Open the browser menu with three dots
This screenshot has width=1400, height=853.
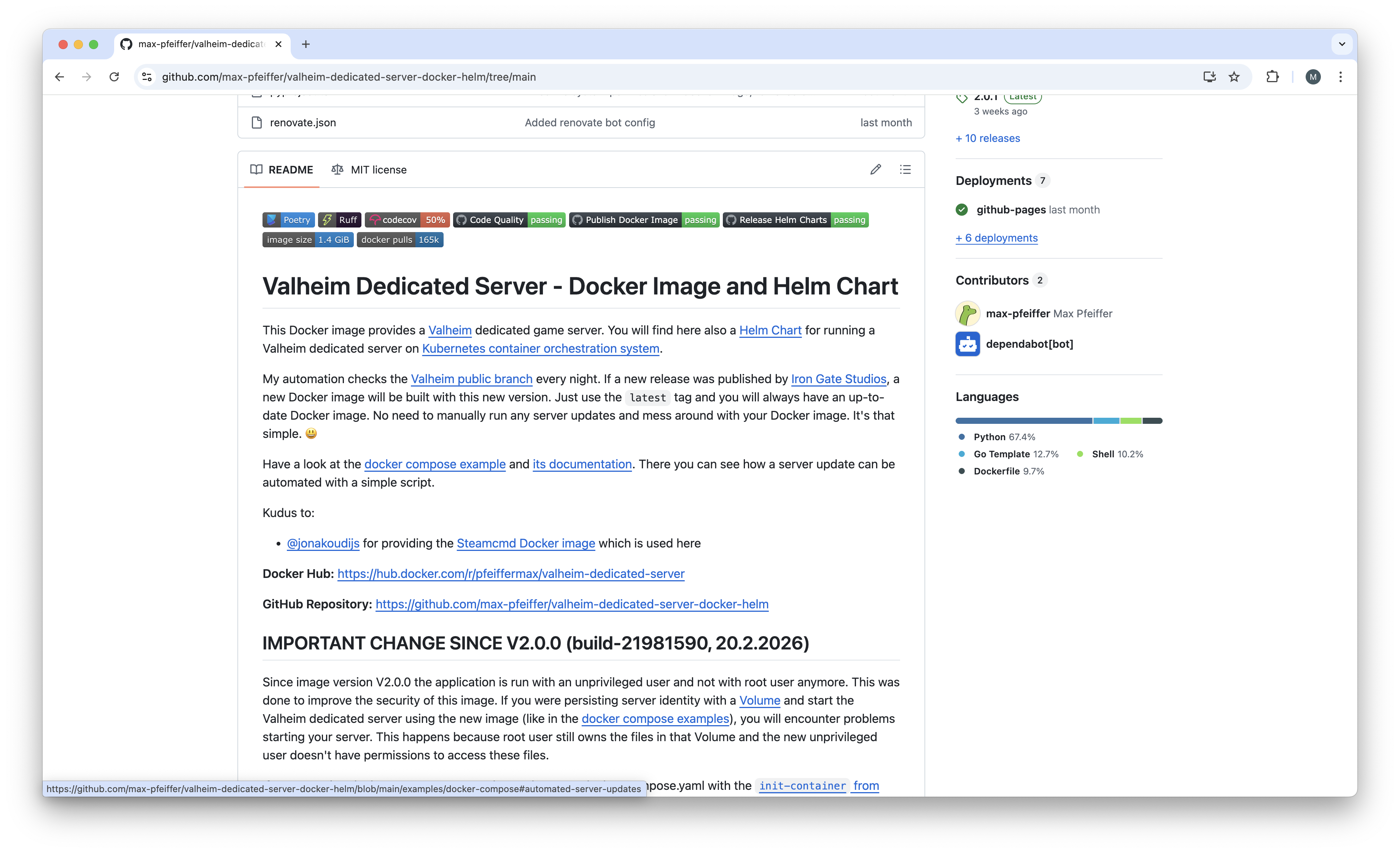coord(1340,77)
